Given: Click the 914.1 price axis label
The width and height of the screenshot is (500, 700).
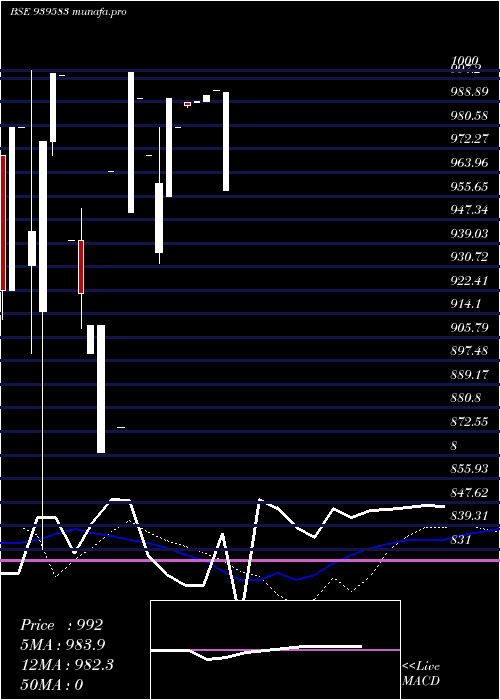Looking at the screenshot, I should point(465,304).
